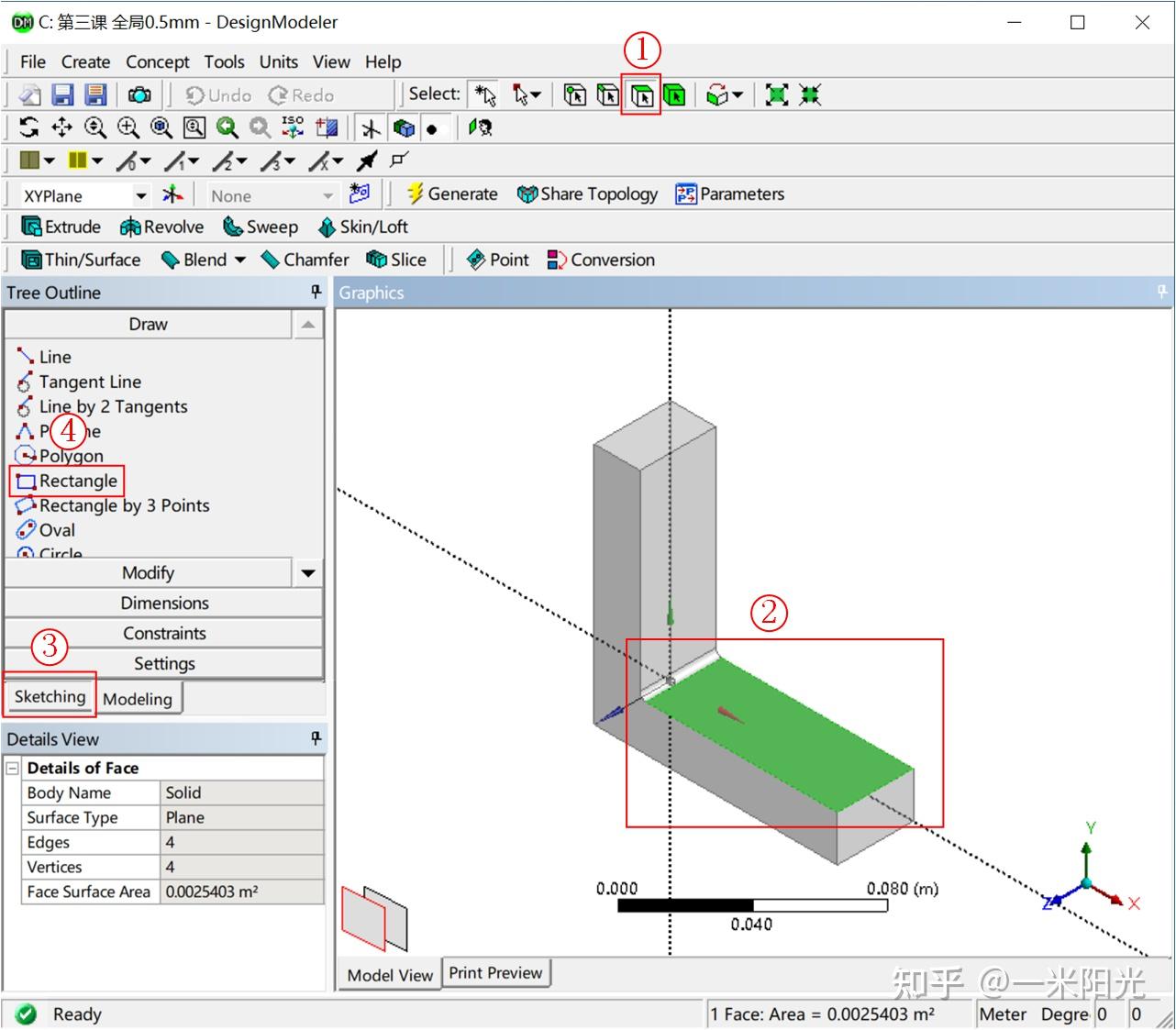Open the Box Zoom tool
This screenshot has height=1030, width=1176.
(x=193, y=127)
